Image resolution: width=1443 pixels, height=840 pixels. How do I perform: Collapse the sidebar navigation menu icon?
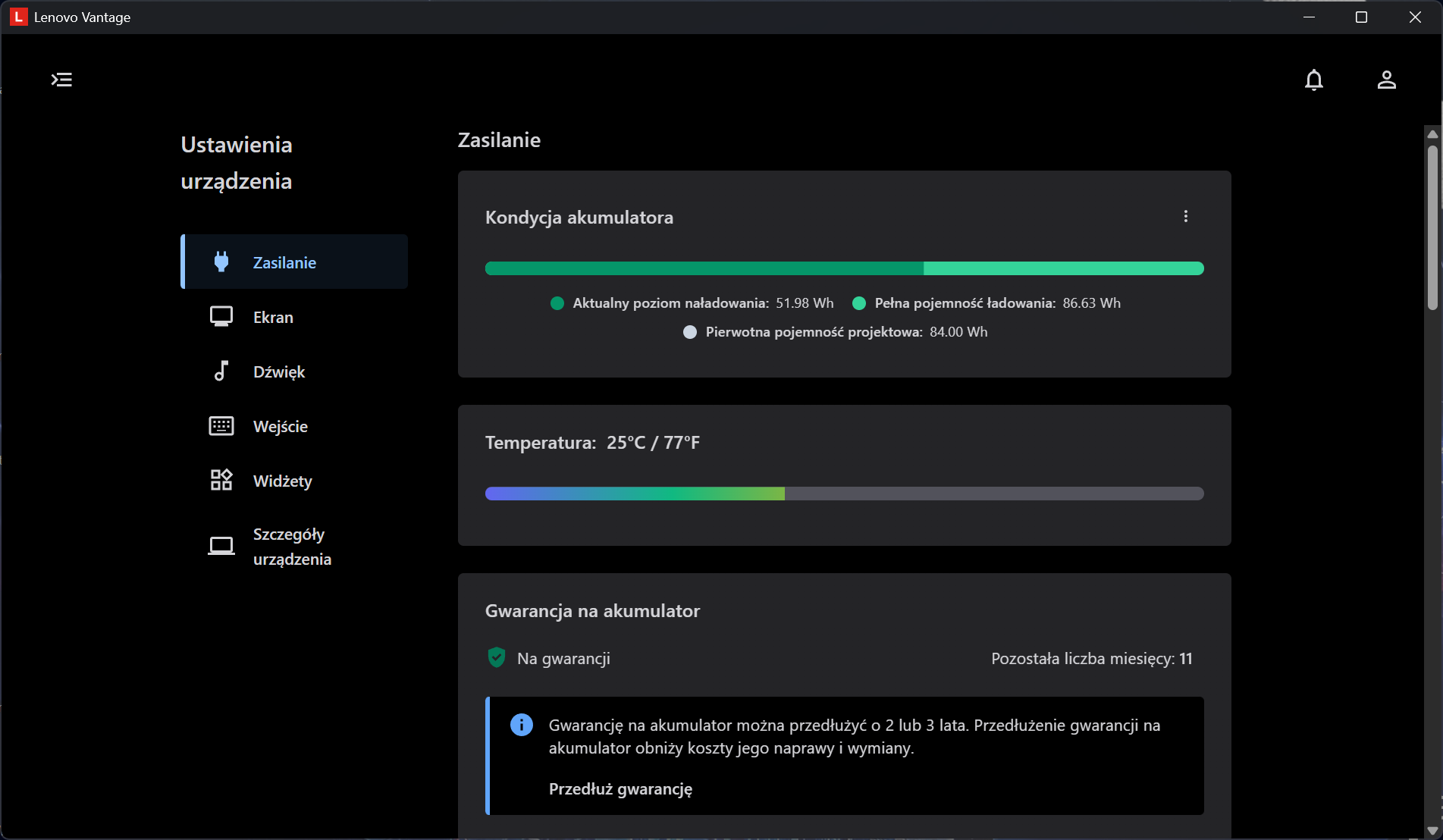coord(61,80)
